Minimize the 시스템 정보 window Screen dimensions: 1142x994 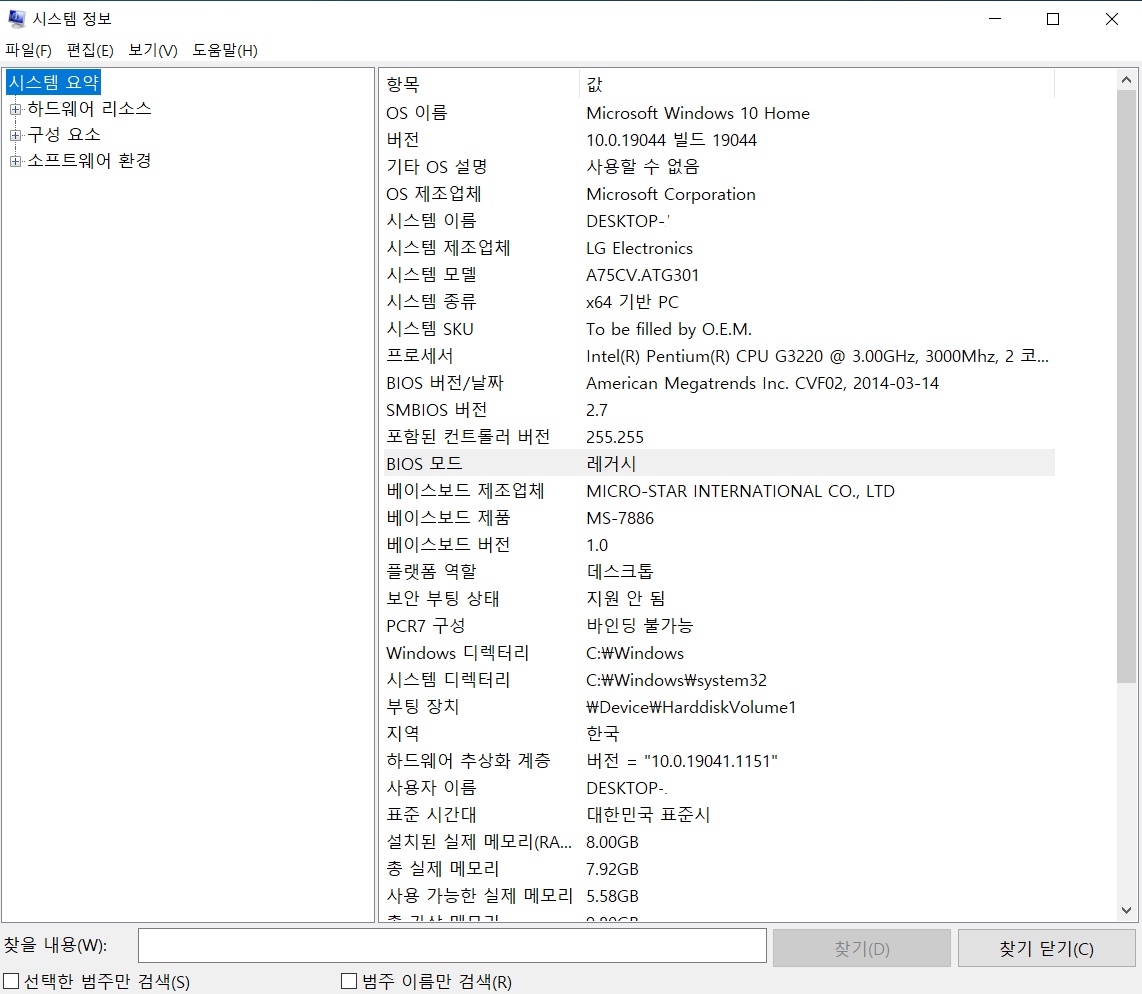pos(995,19)
